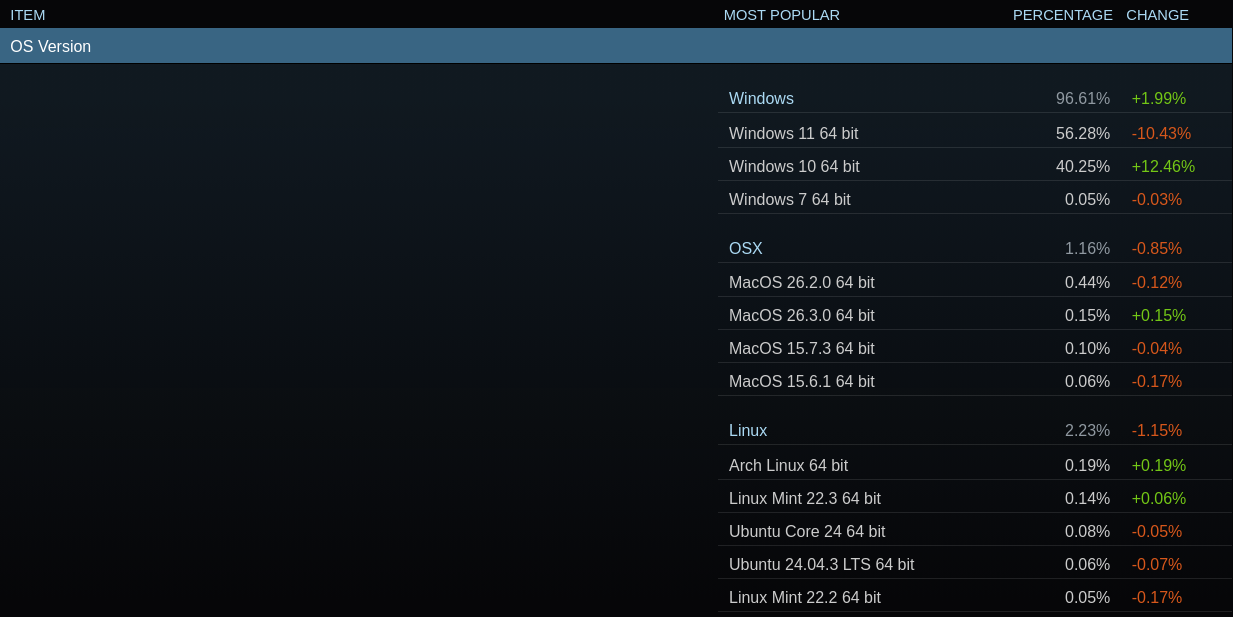The image size is (1233, 617).
Task: Select the MacOS 15.6.1 64 bit entry
Action: [801, 381]
